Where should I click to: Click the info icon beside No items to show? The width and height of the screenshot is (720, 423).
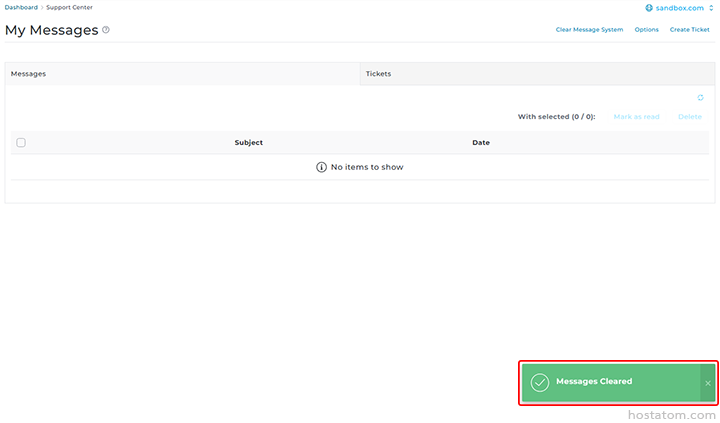321,167
